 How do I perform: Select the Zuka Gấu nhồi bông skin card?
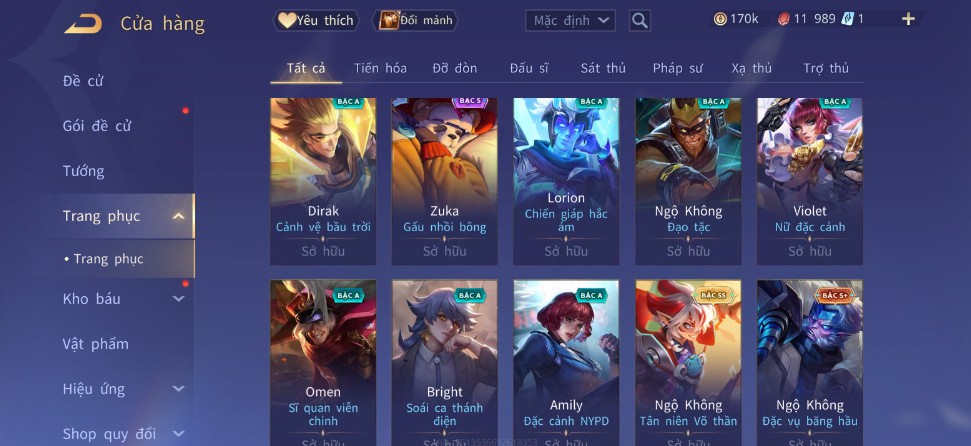point(444,181)
